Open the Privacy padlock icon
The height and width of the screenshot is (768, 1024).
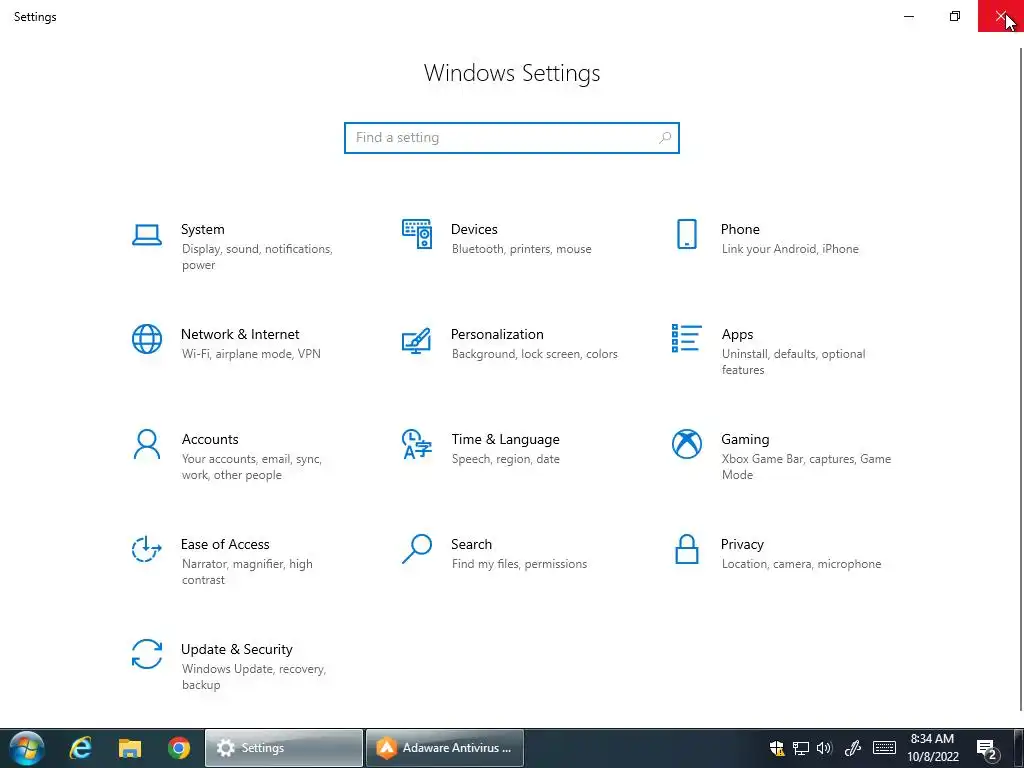coord(686,549)
